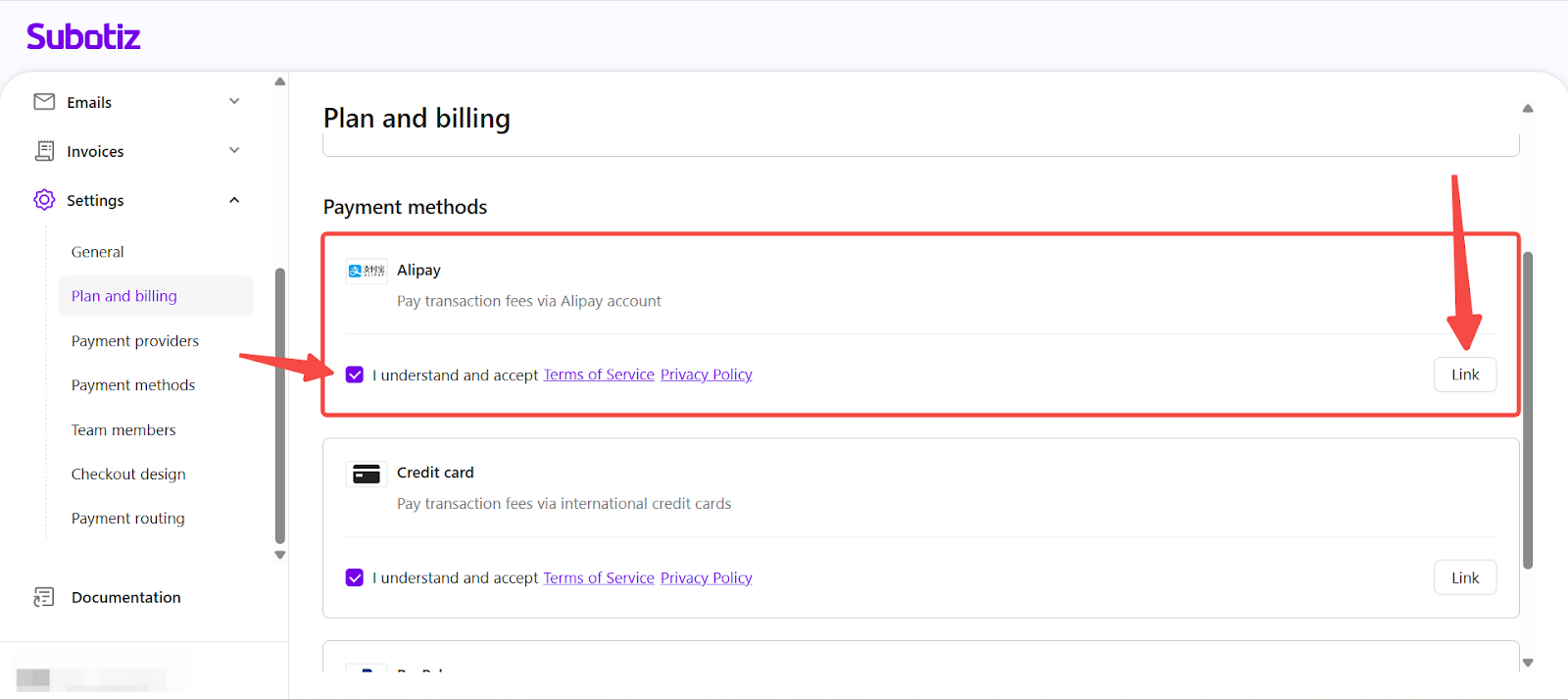This screenshot has width=1568, height=700.
Task: Collapse the Settings menu chevron
Action: (234, 200)
